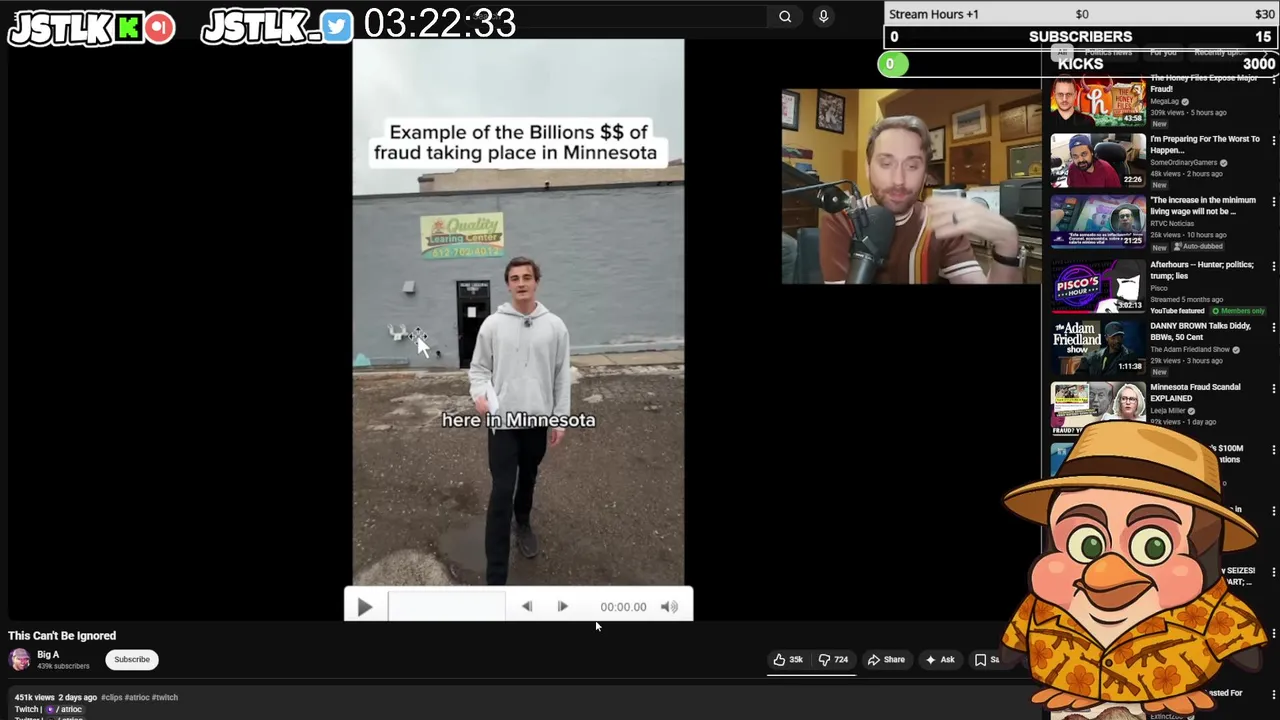This screenshot has width=1280, height=720.
Task: Click 'I'm Preparing For The Worst' title
Action: pyautogui.click(x=1204, y=144)
